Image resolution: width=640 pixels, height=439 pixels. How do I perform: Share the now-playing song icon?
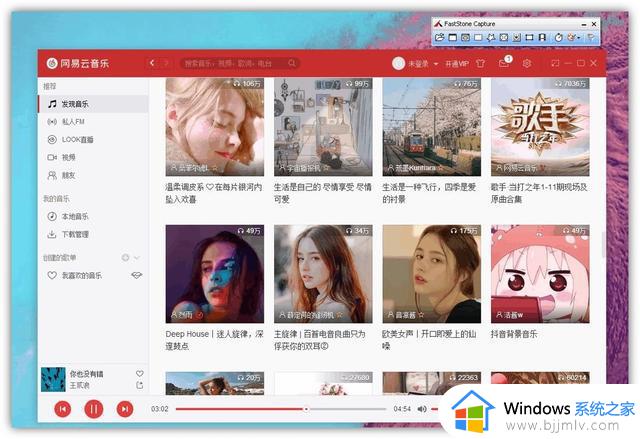[x=140, y=385]
